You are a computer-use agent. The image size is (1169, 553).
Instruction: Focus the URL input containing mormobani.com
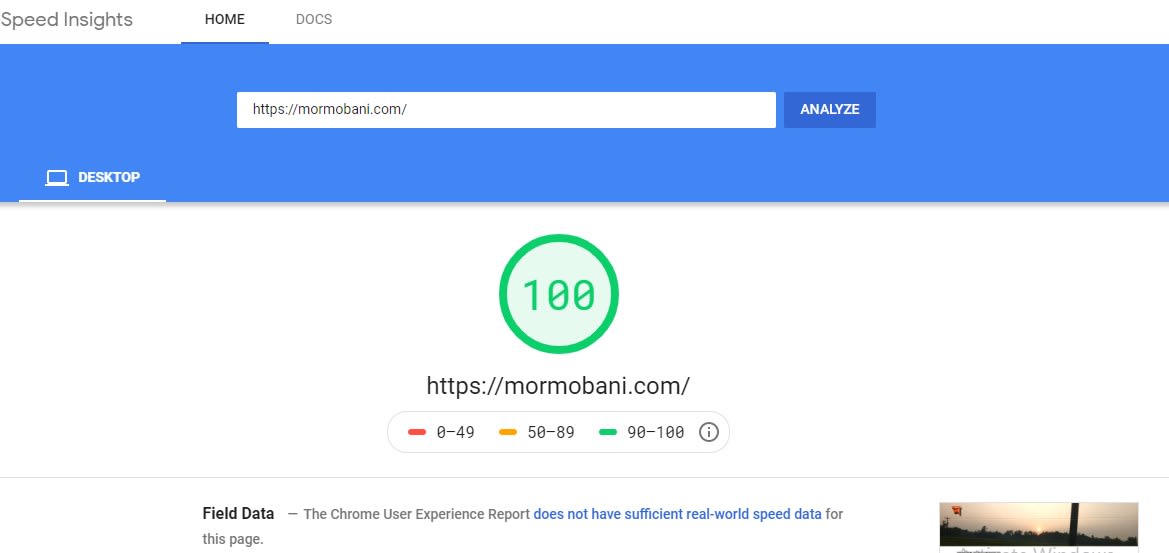pos(506,110)
